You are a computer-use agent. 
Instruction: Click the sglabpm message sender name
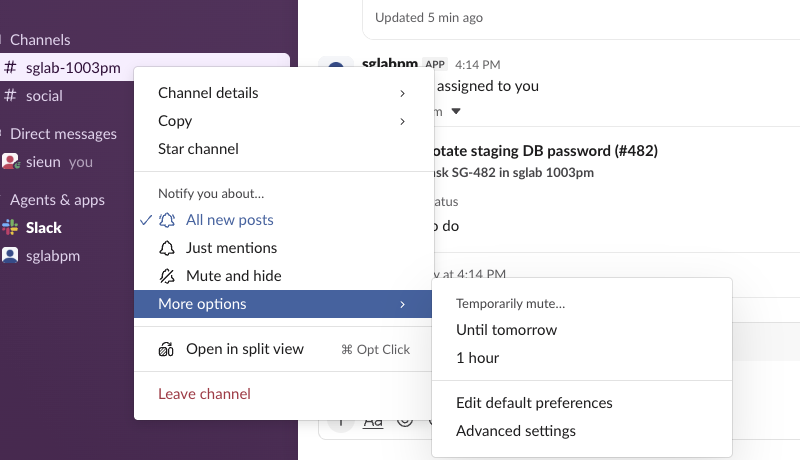pyautogui.click(x=390, y=64)
